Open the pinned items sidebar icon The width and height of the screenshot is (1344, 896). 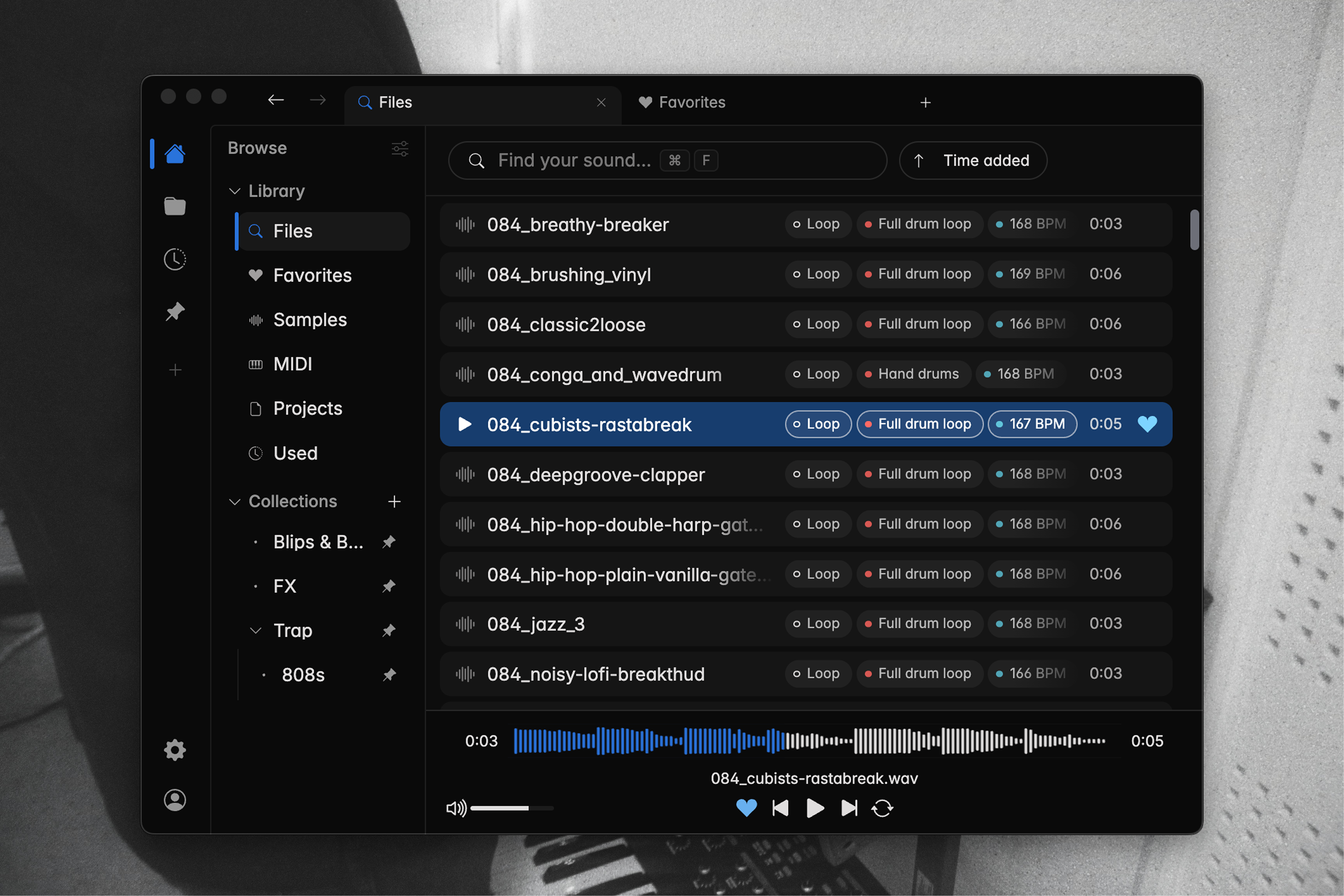click(175, 311)
